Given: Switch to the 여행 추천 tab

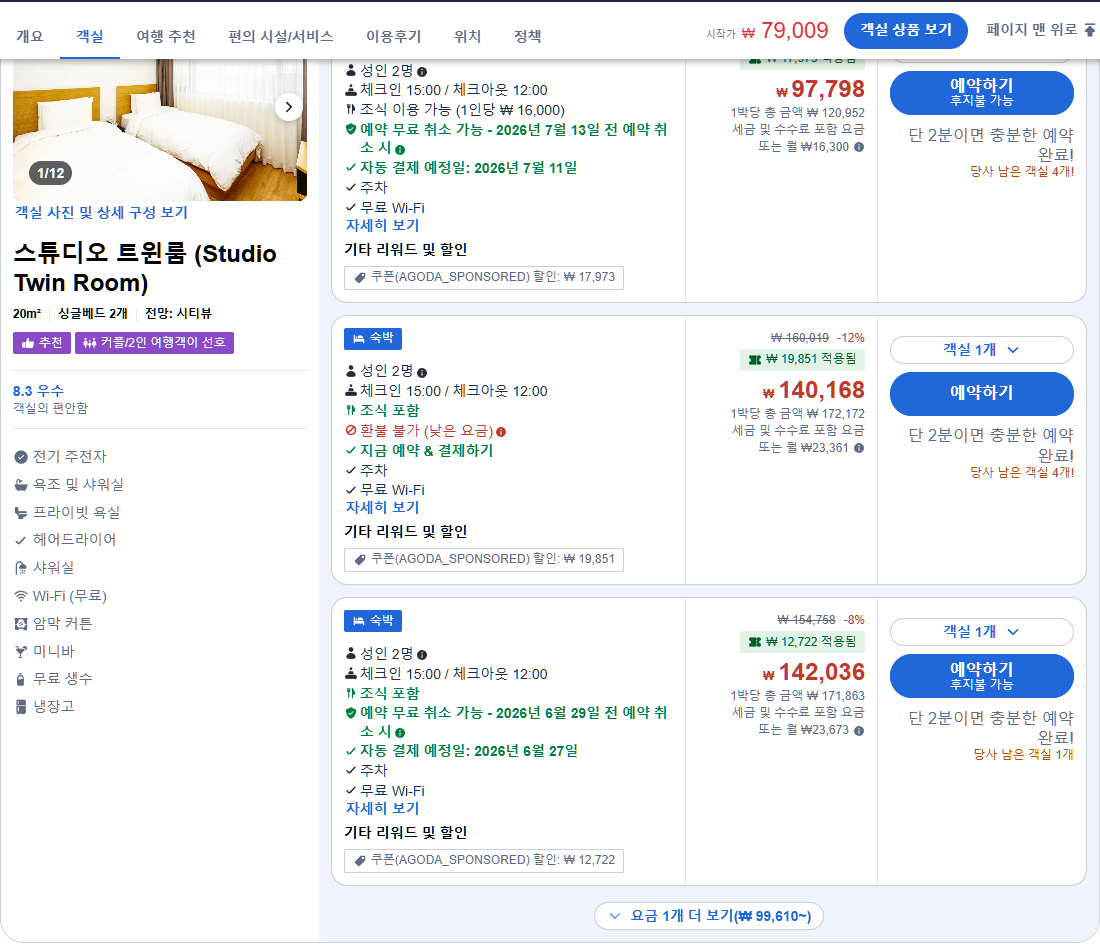Looking at the screenshot, I should tap(166, 36).
